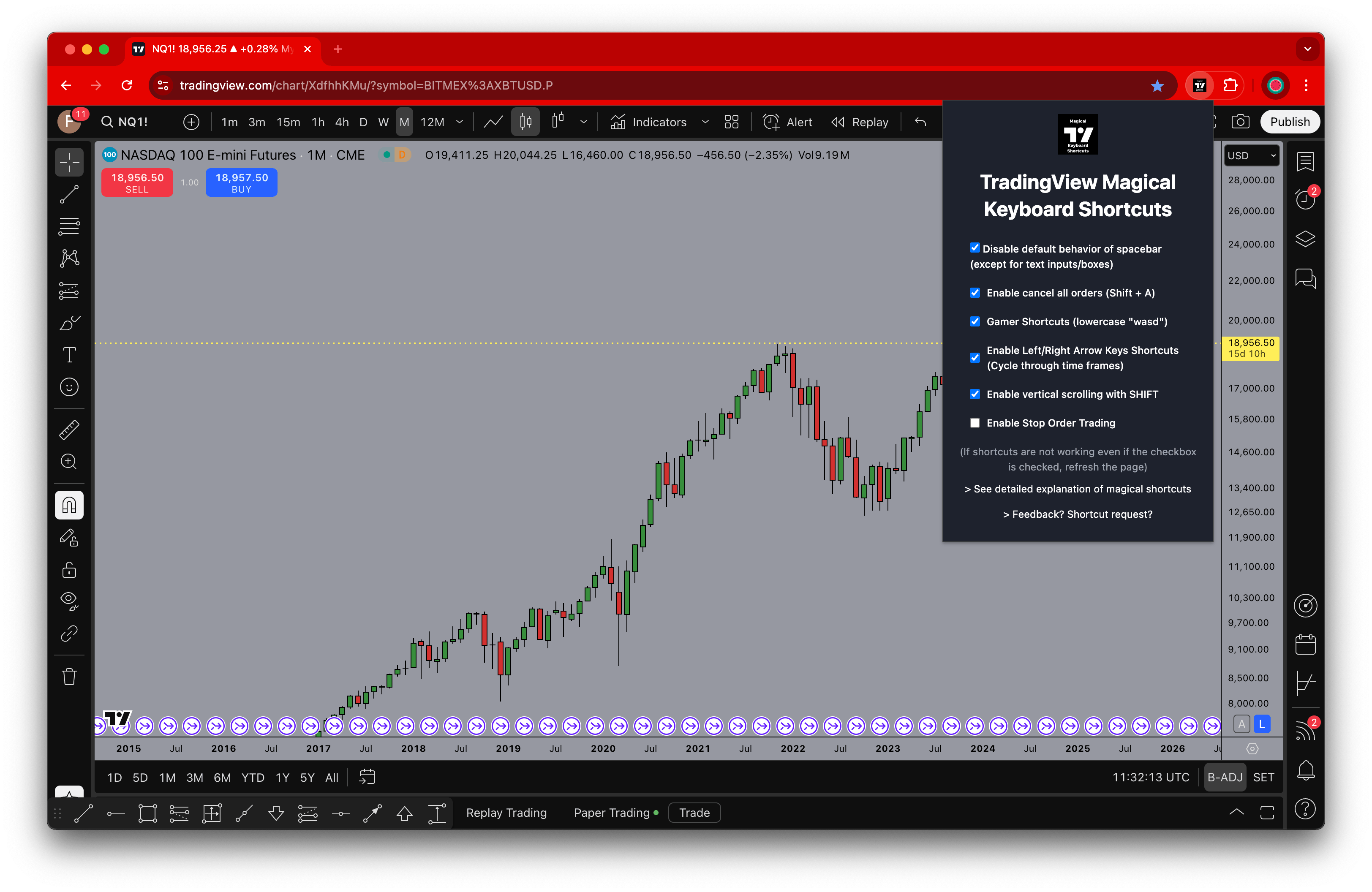Open the USD currency dropdown
The height and width of the screenshot is (892, 1372).
pyautogui.click(x=1251, y=155)
